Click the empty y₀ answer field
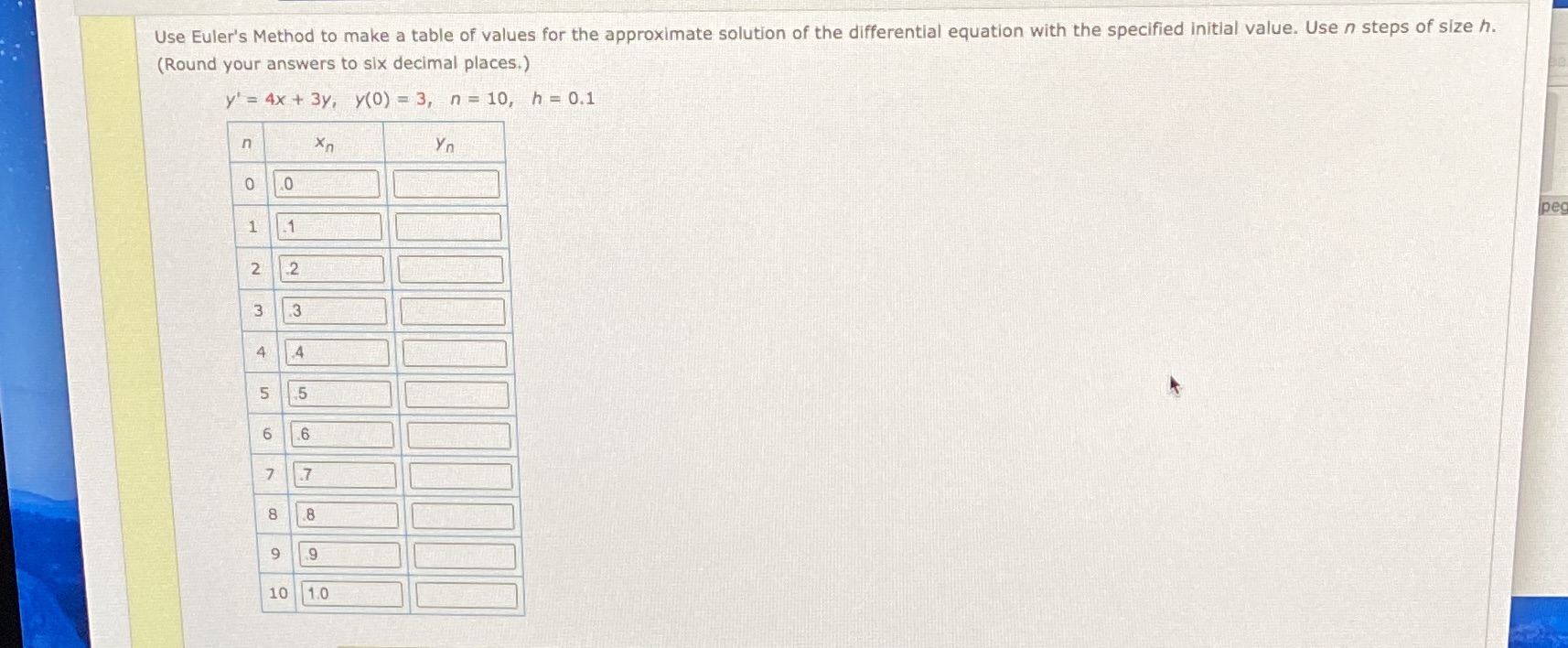Image resolution: width=1568 pixels, height=648 pixels. pos(446,183)
